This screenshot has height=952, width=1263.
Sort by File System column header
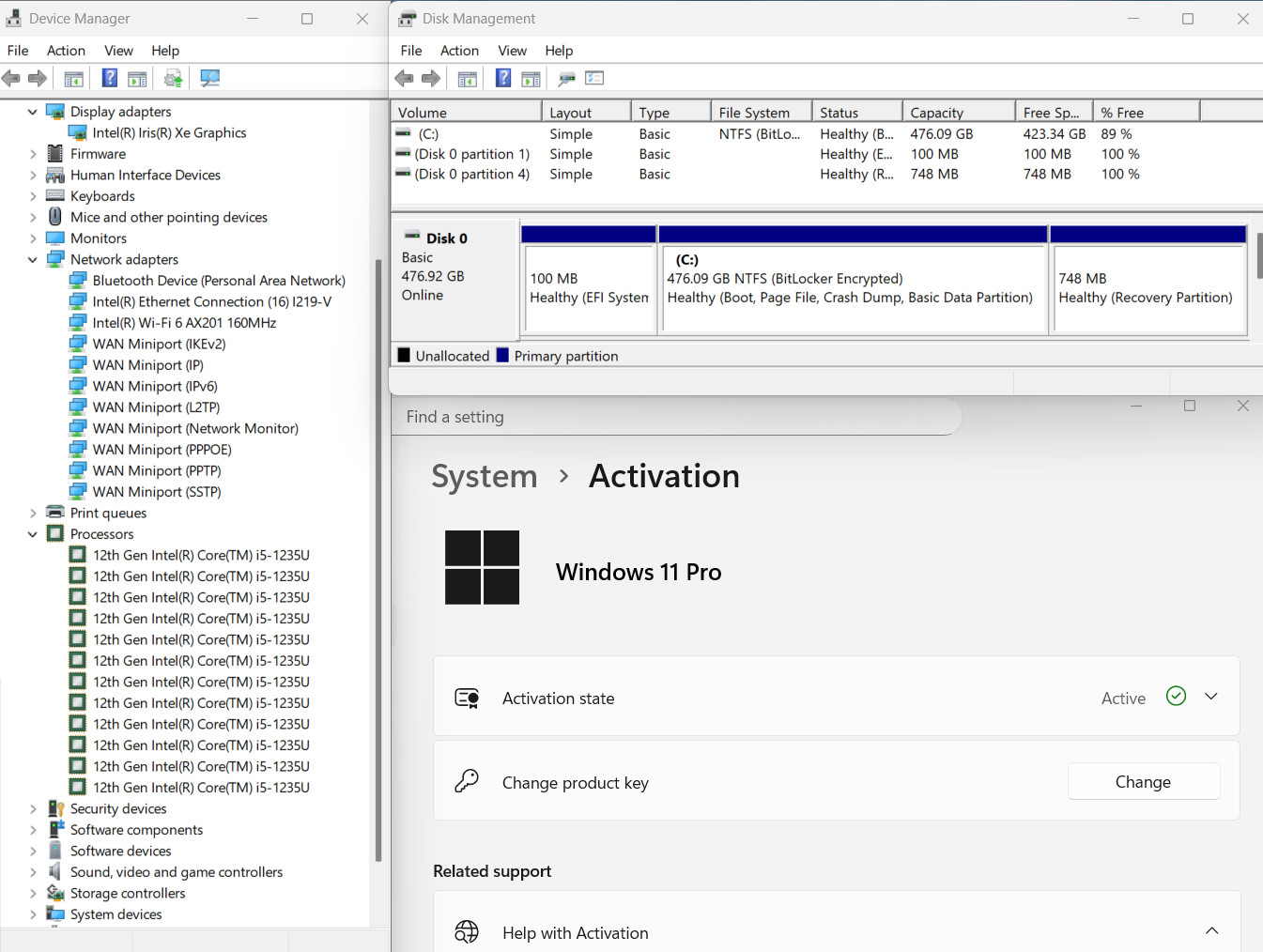[x=762, y=112]
